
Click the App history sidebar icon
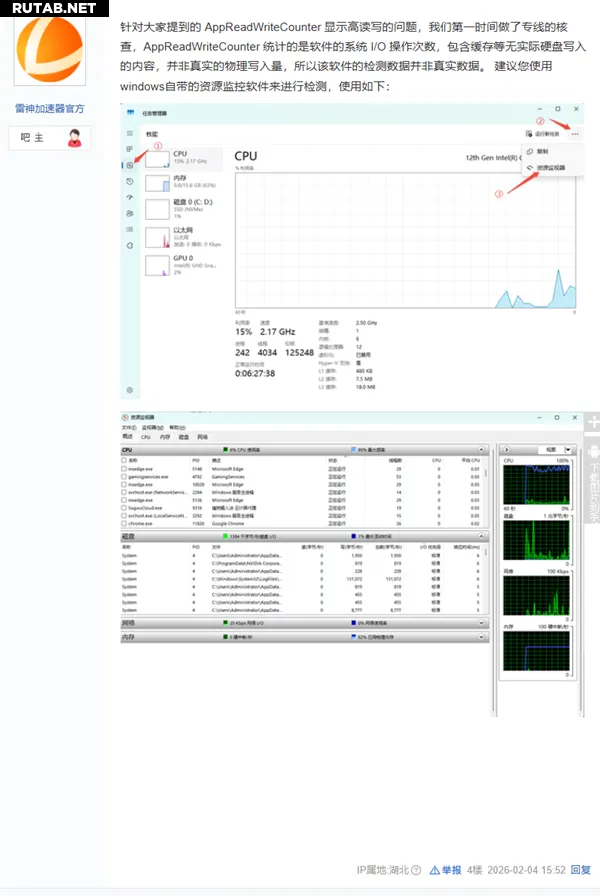pos(130,181)
